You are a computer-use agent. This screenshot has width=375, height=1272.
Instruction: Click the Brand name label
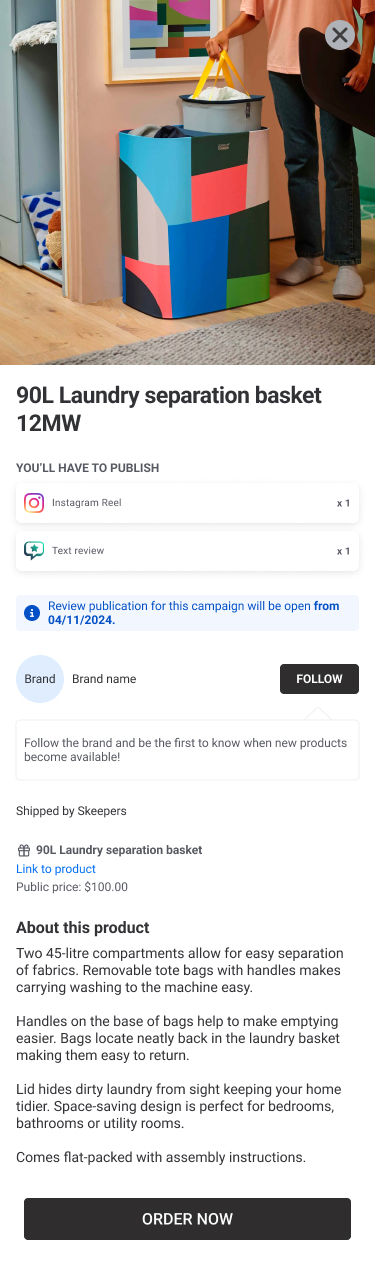(104, 679)
